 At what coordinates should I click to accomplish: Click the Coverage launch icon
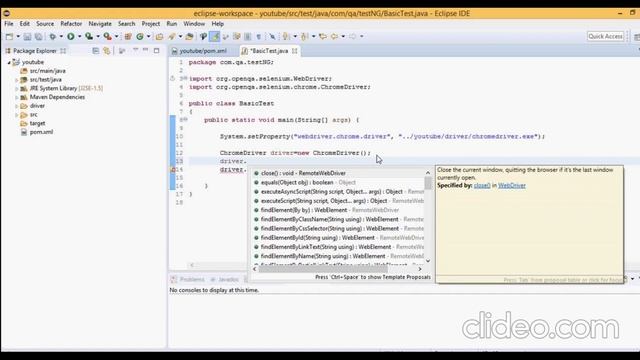coord(89,36)
